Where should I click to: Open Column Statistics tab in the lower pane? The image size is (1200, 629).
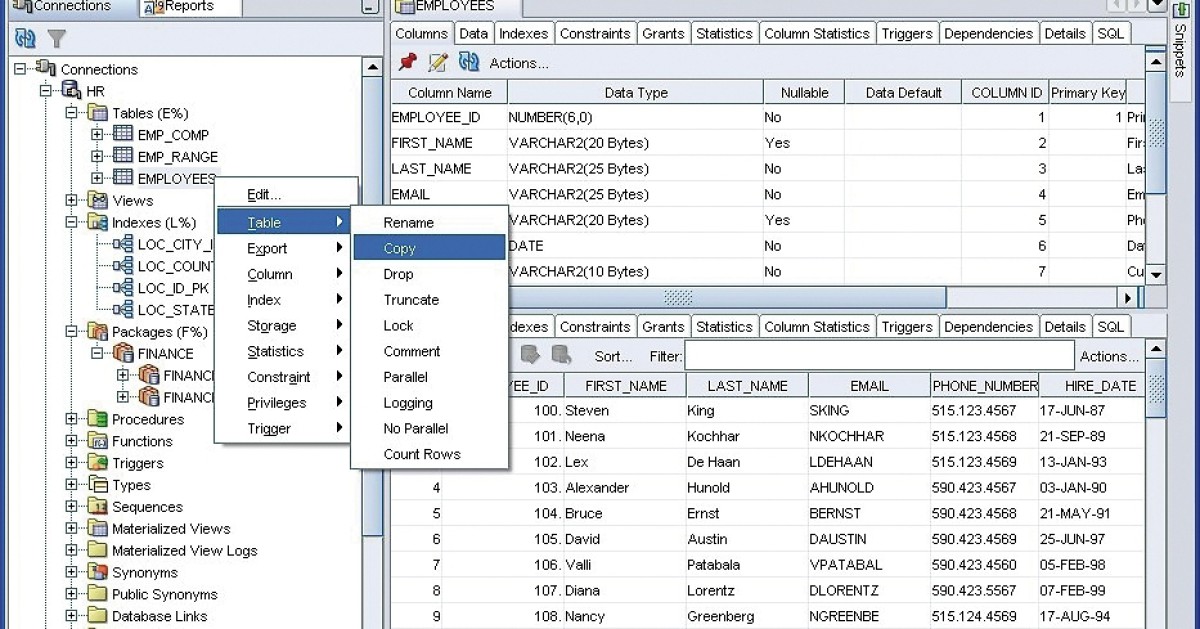[817, 326]
